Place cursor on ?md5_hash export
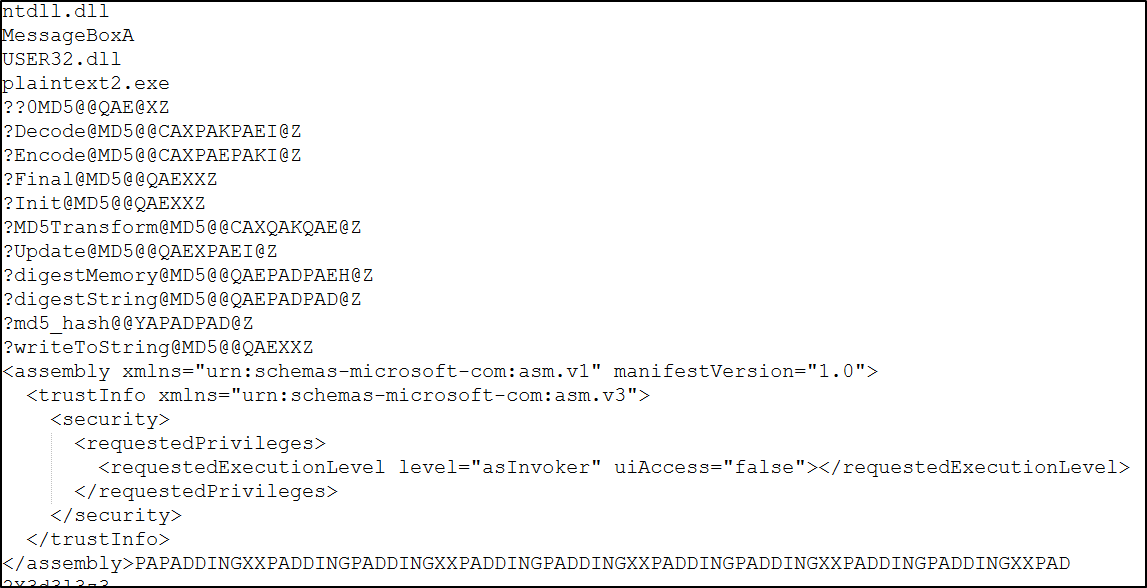 127,324
